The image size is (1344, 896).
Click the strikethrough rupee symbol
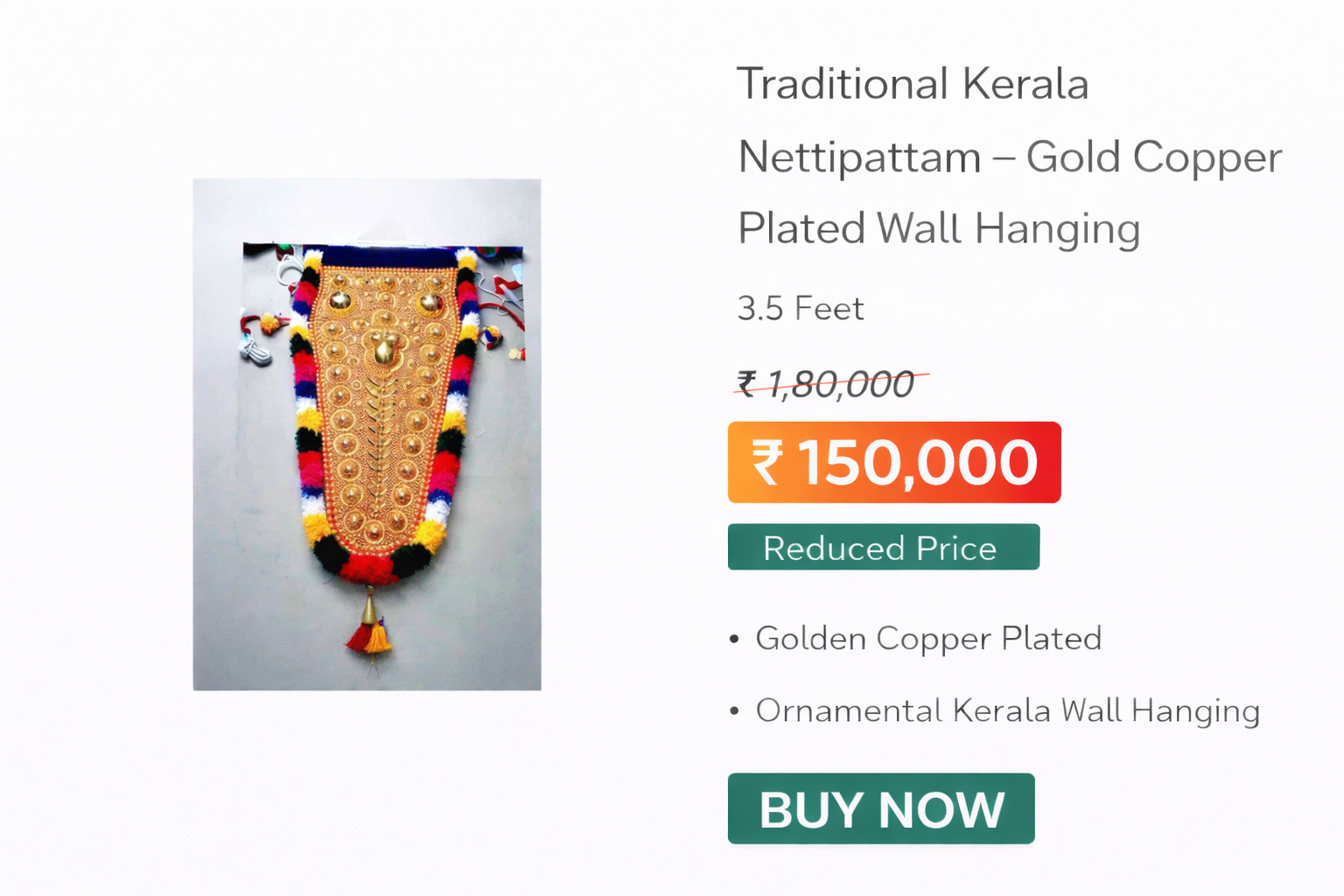coord(748,382)
